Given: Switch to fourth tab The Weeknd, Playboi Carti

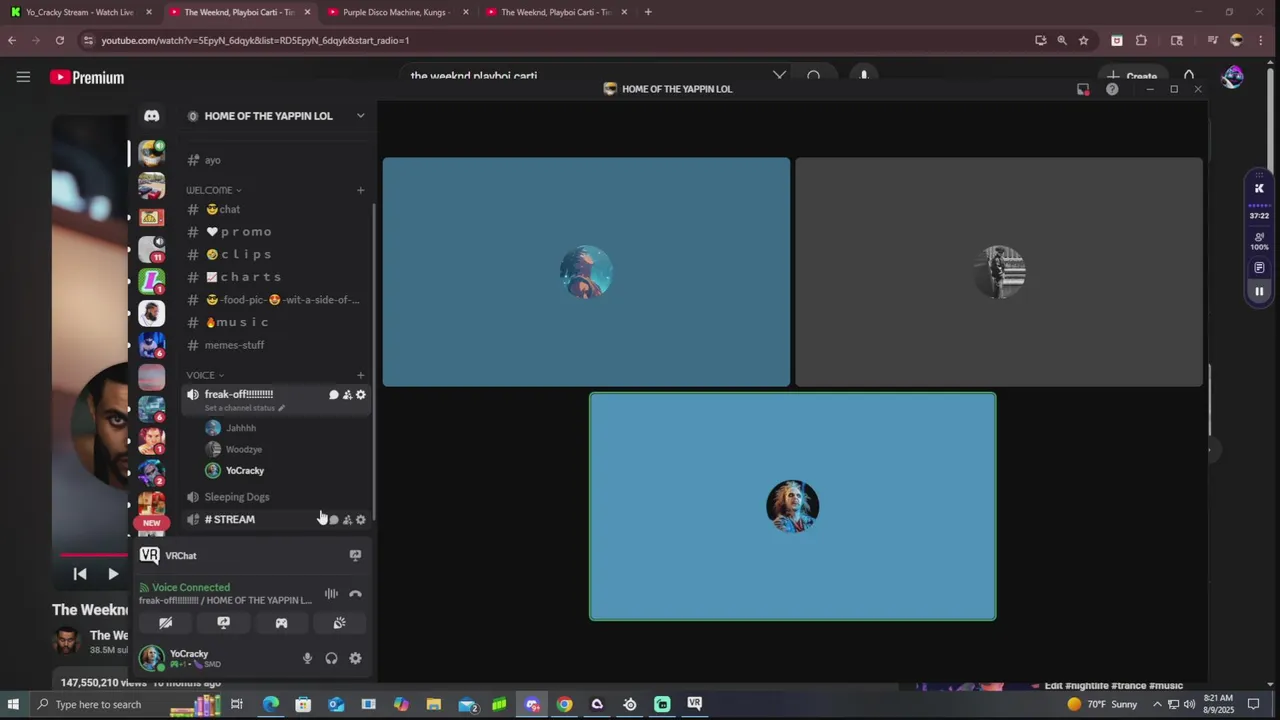Looking at the screenshot, I should pos(556,12).
